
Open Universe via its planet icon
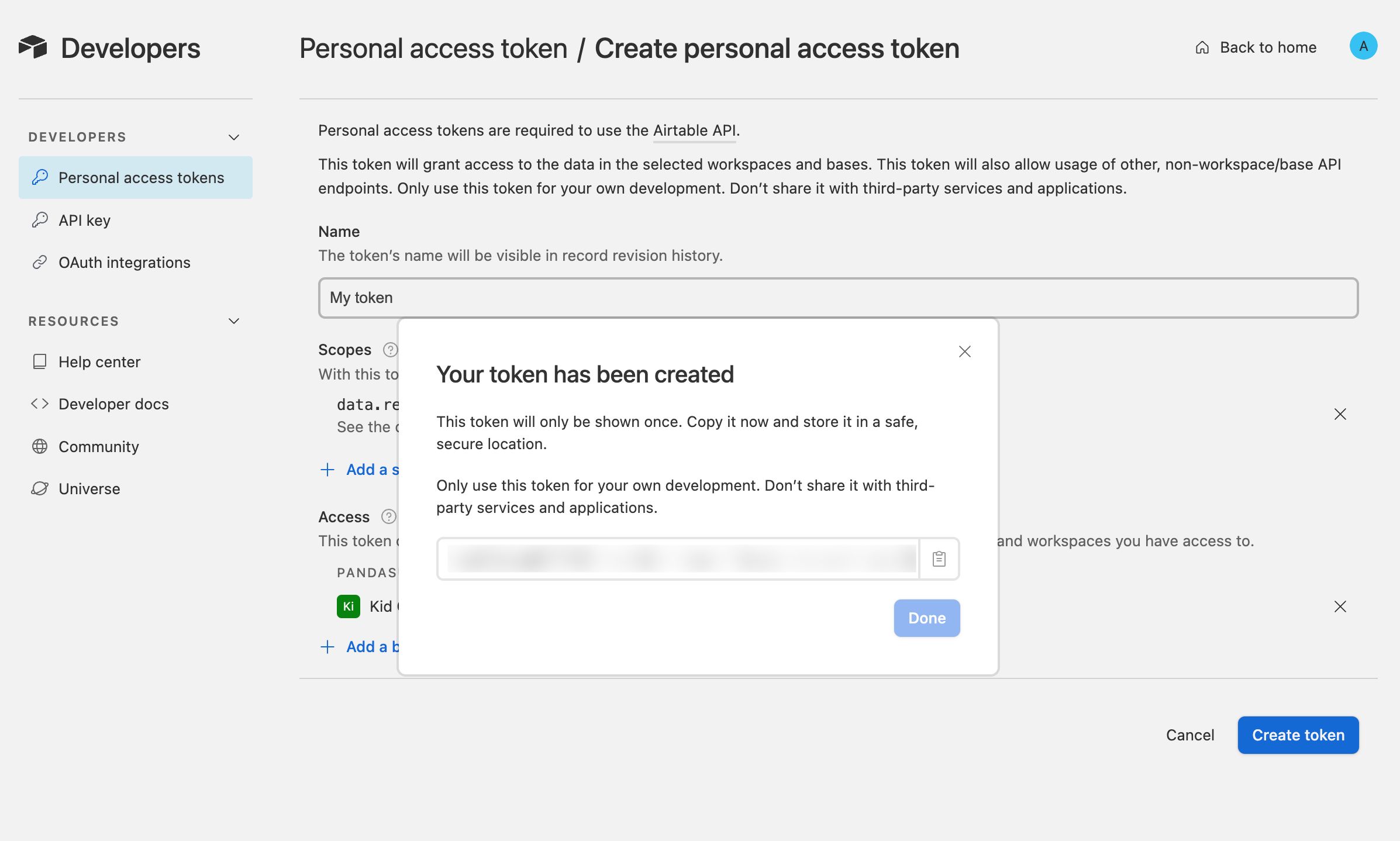(40, 488)
